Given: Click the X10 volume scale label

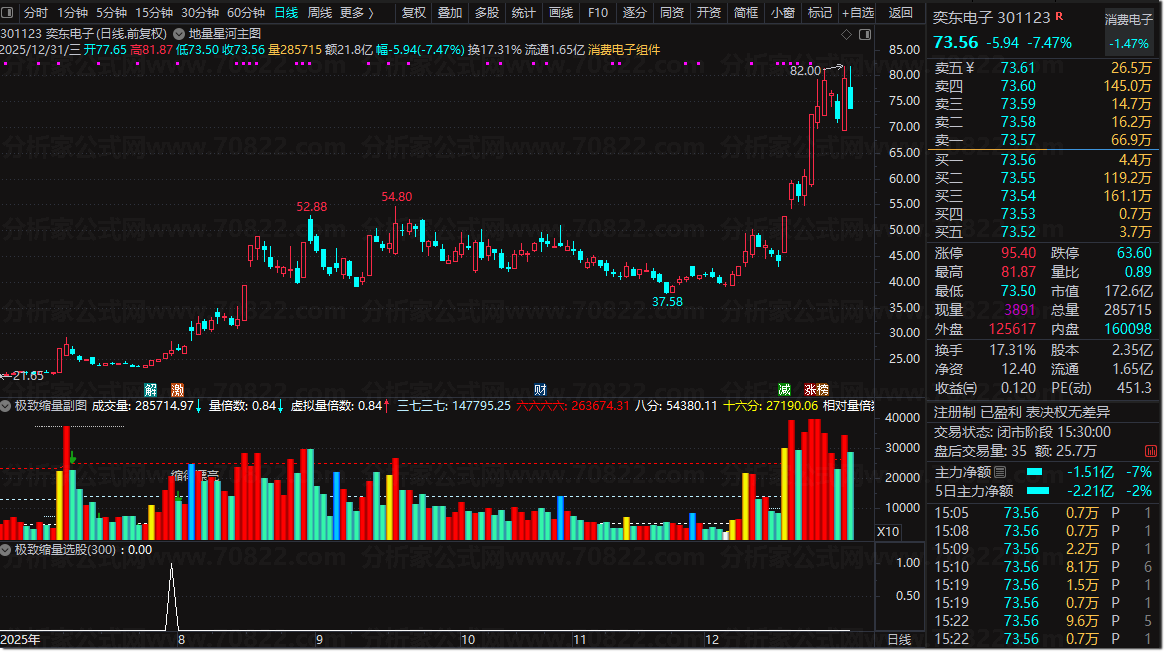Looking at the screenshot, I should (887, 531).
